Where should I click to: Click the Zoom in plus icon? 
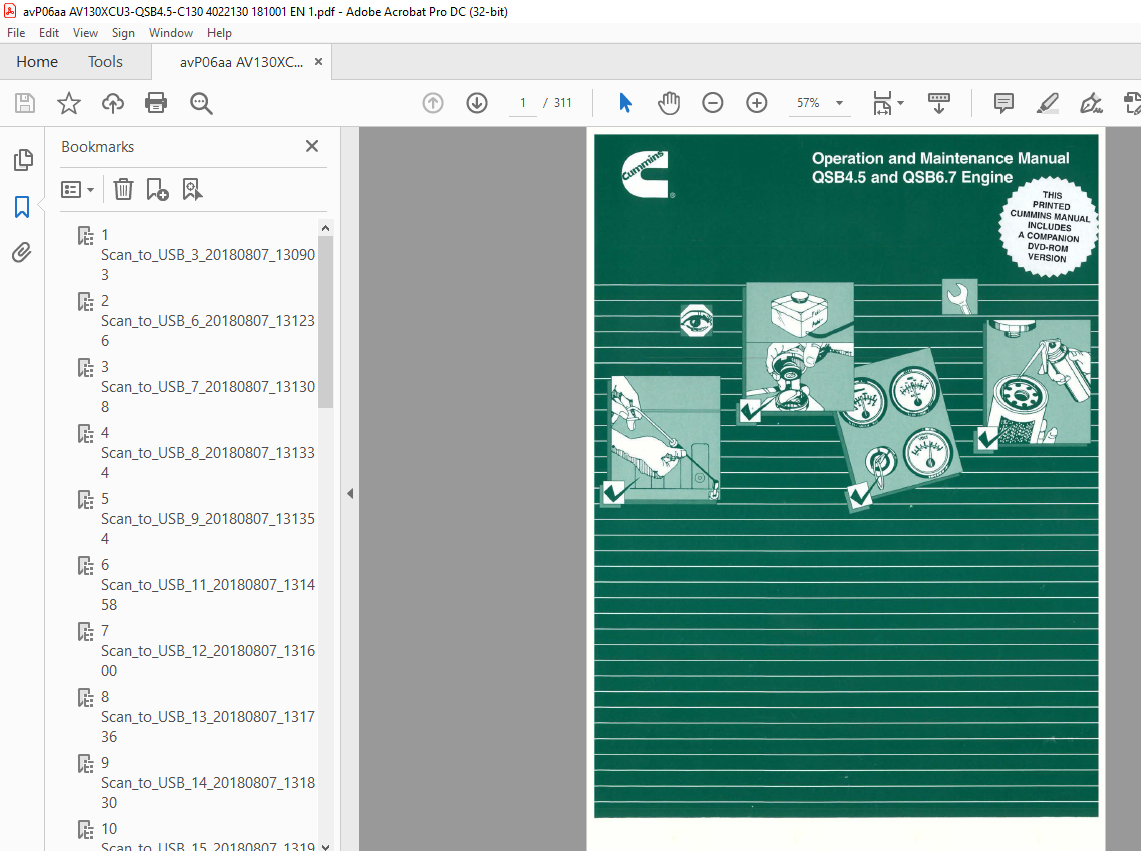point(757,103)
